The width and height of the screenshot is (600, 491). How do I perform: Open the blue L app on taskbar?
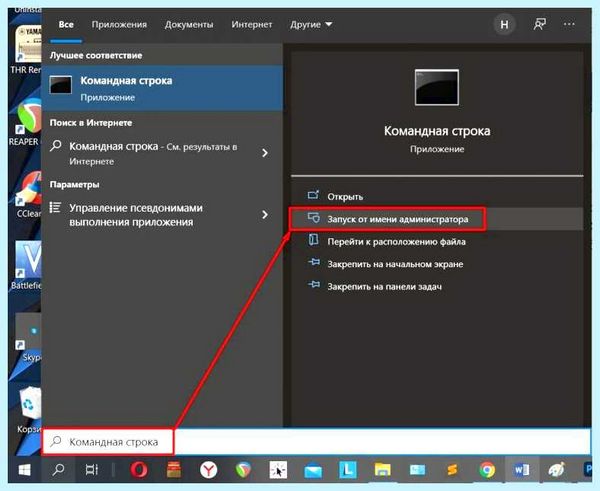tap(347, 470)
